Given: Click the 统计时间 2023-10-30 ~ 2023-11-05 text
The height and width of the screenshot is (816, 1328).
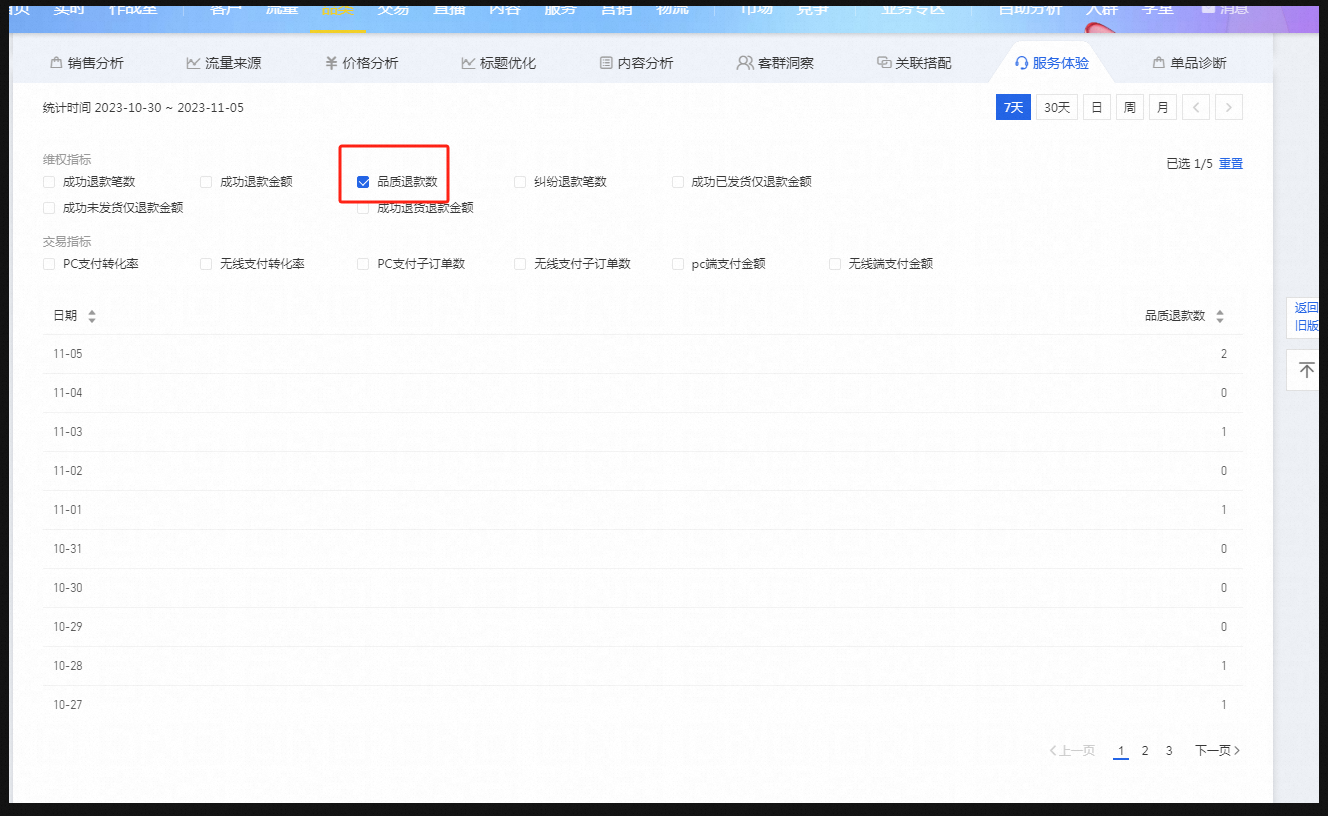Looking at the screenshot, I should pyautogui.click(x=143, y=108).
